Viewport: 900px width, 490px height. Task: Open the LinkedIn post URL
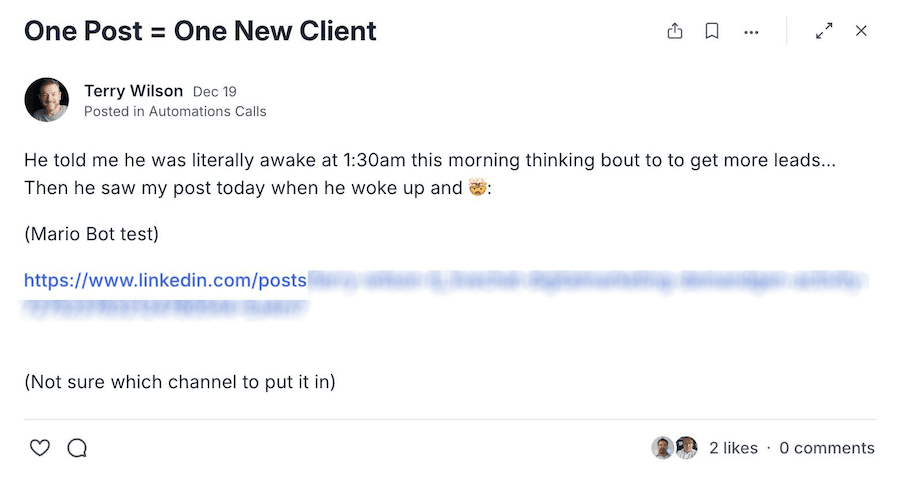[165, 281]
